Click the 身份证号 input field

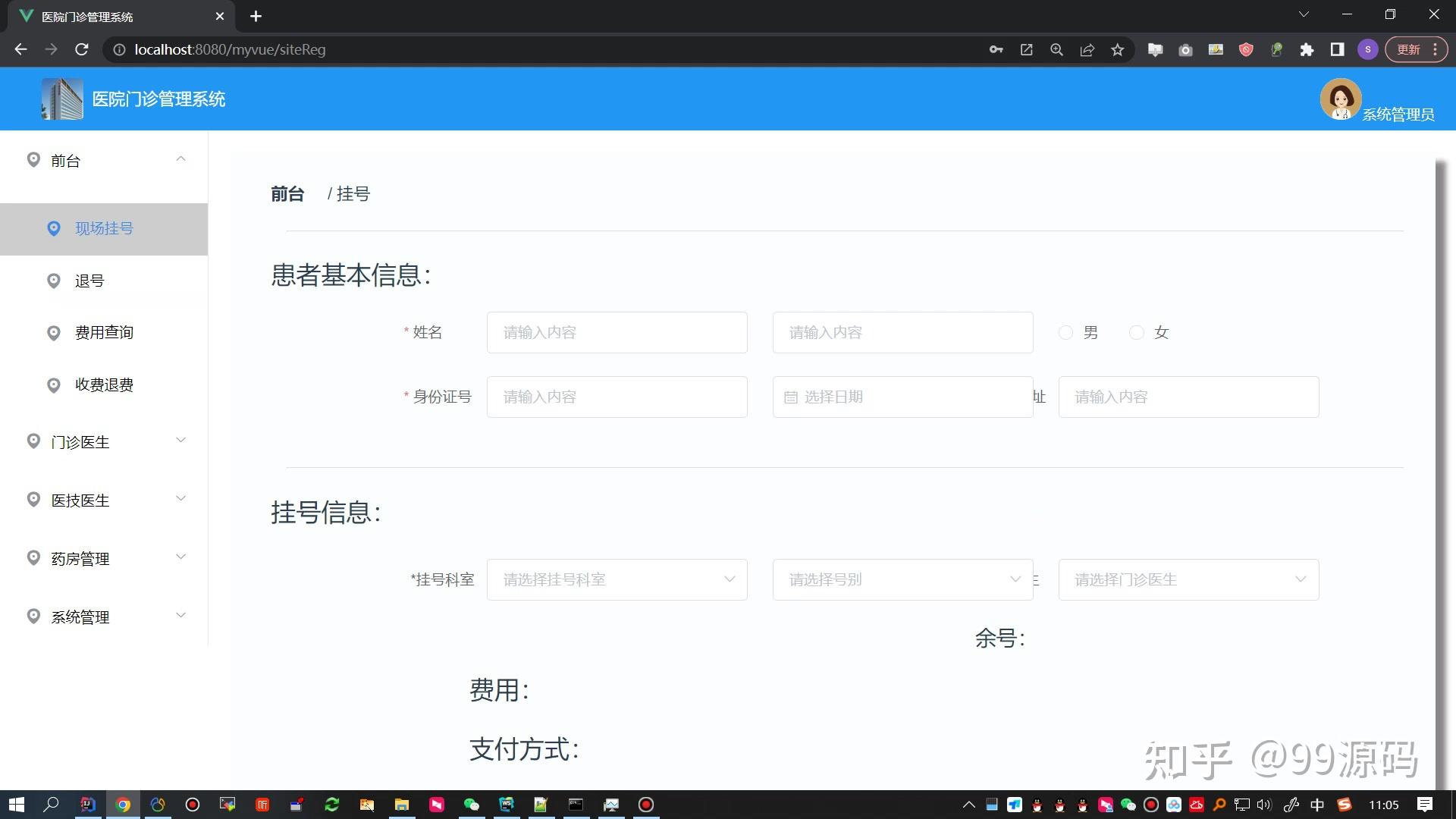(x=617, y=397)
